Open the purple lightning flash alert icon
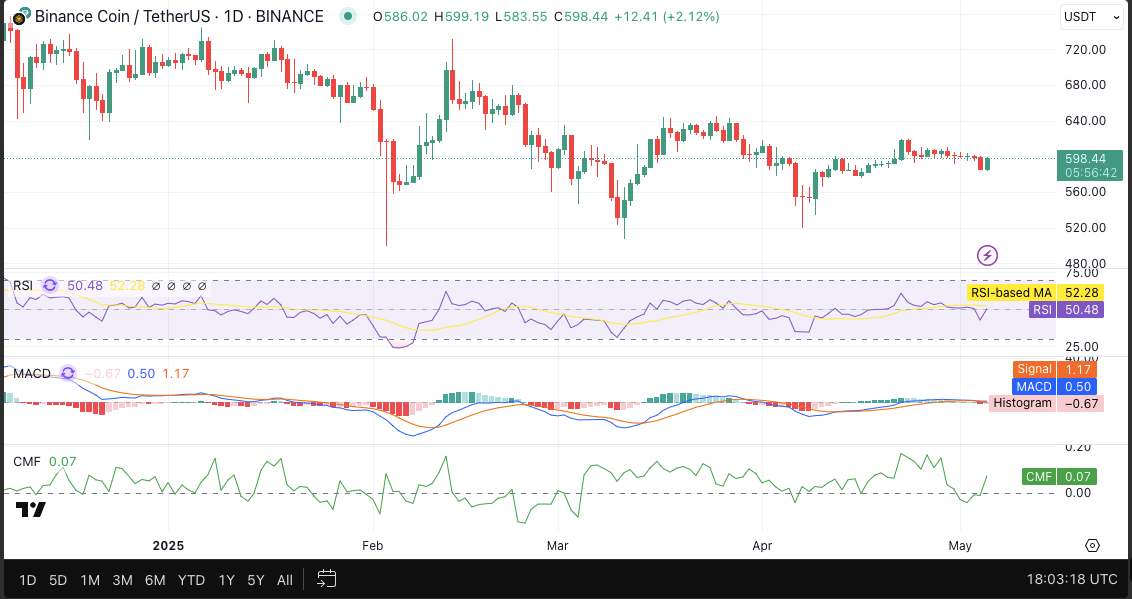1132x599 pixels. pyautogui.click(x=987, y=255)
